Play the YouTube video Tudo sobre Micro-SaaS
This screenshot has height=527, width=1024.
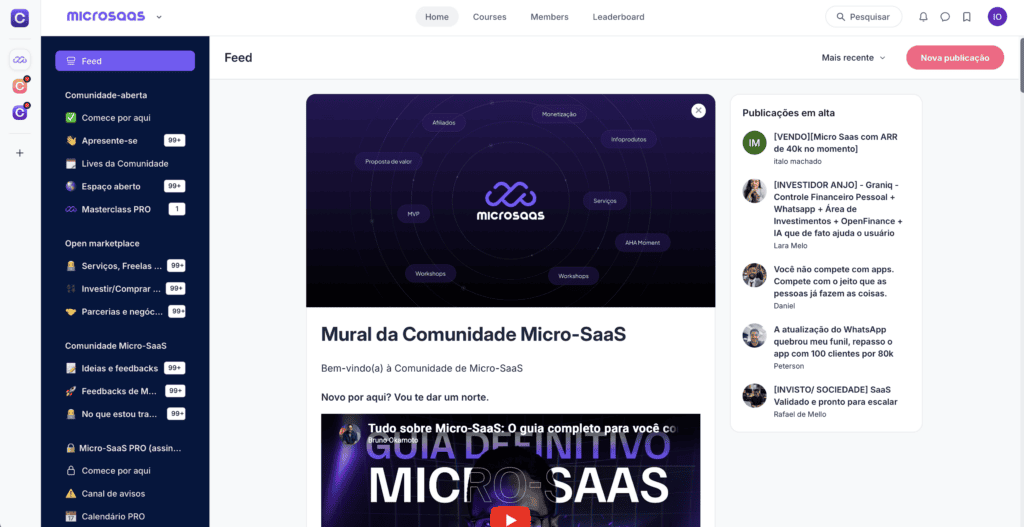click(x=510, y=518)
